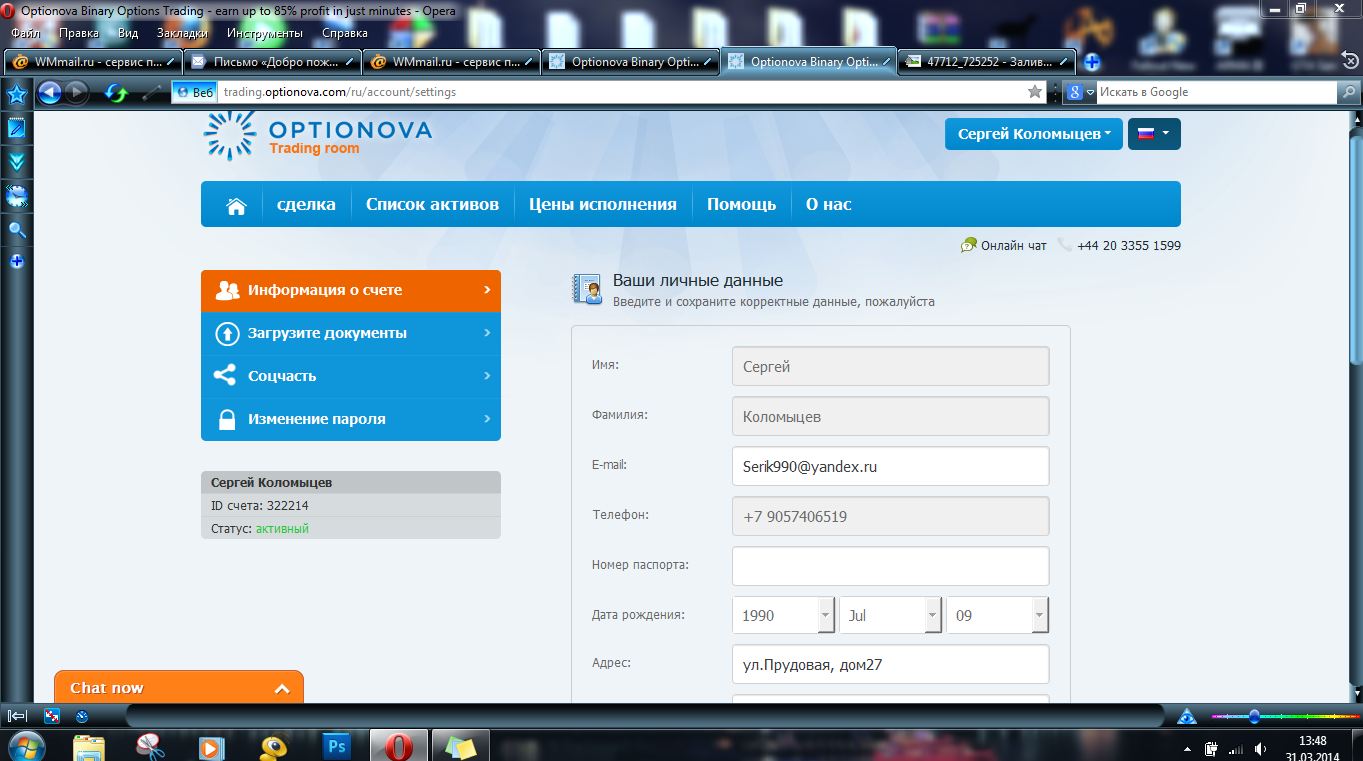The image size is (1363, 761).
Task: Click the Optionova Trading room logo
Action: (x=318, y=137)
